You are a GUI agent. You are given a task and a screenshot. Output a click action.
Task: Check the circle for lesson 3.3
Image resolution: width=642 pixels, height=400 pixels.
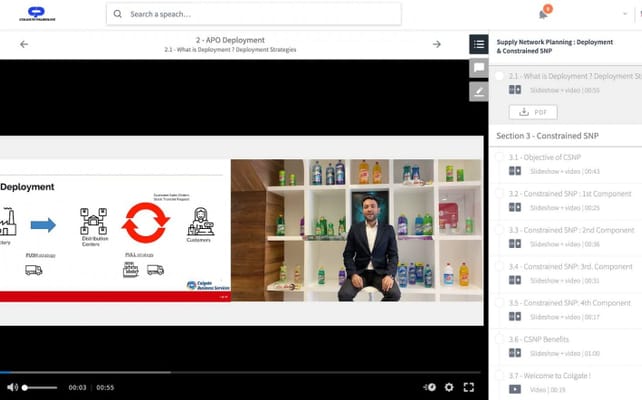499,230
